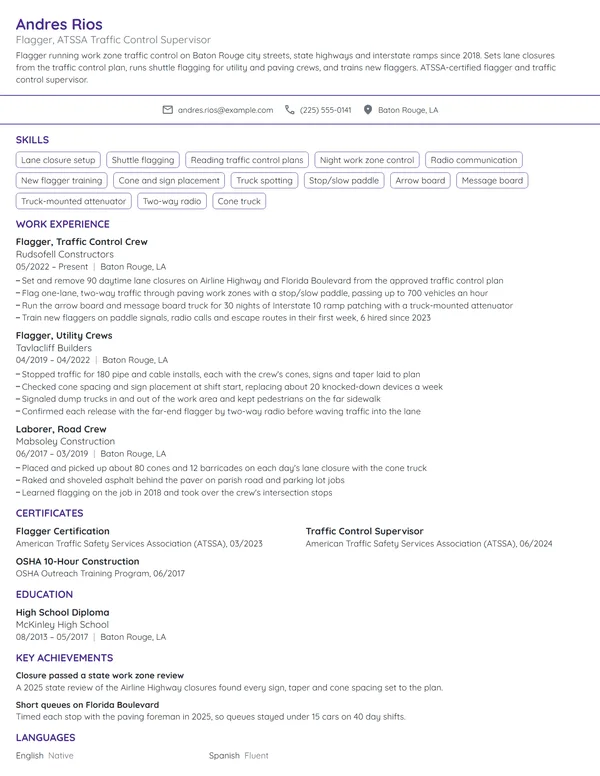Click the 'Cone truck' skill tag
The height and width of the screenshot is (776, 600).
[239, 201]
